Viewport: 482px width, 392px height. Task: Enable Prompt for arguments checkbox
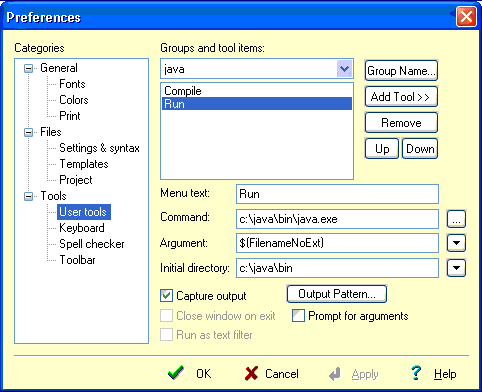point(298,315)
